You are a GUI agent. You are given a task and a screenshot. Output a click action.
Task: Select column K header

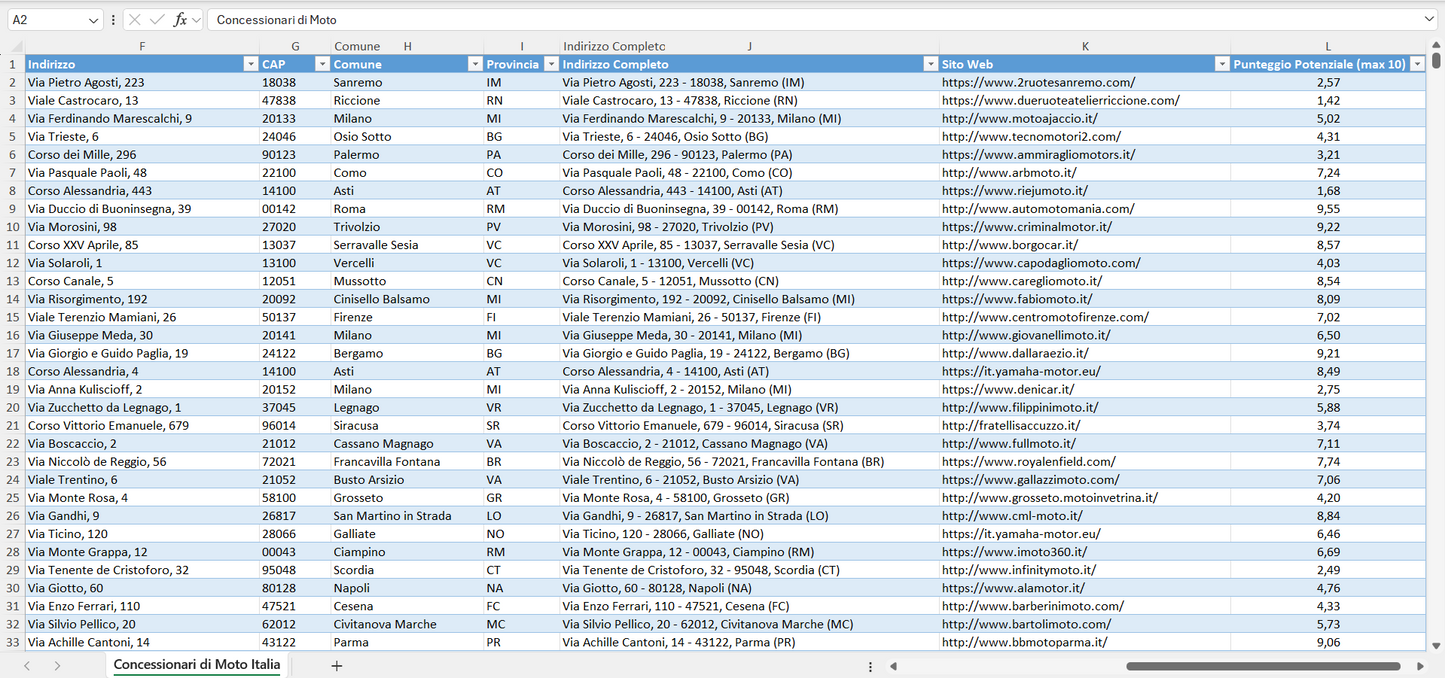[x=1085, y=46]
